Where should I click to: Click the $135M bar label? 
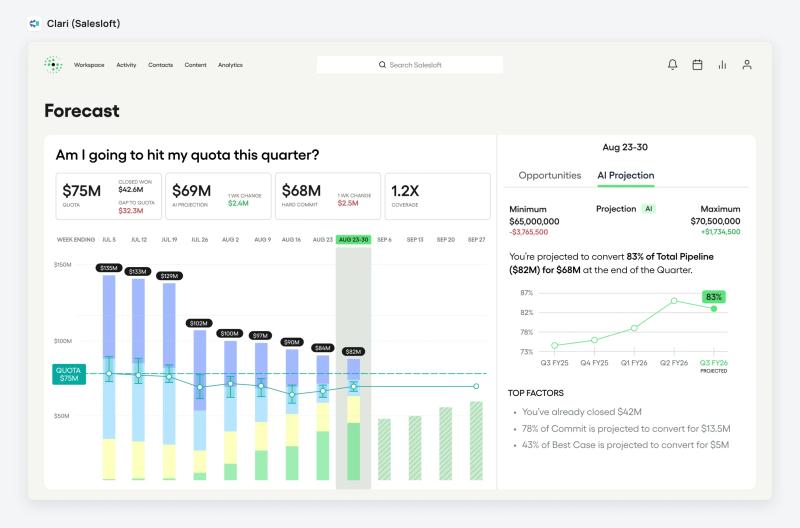(109, 268)
